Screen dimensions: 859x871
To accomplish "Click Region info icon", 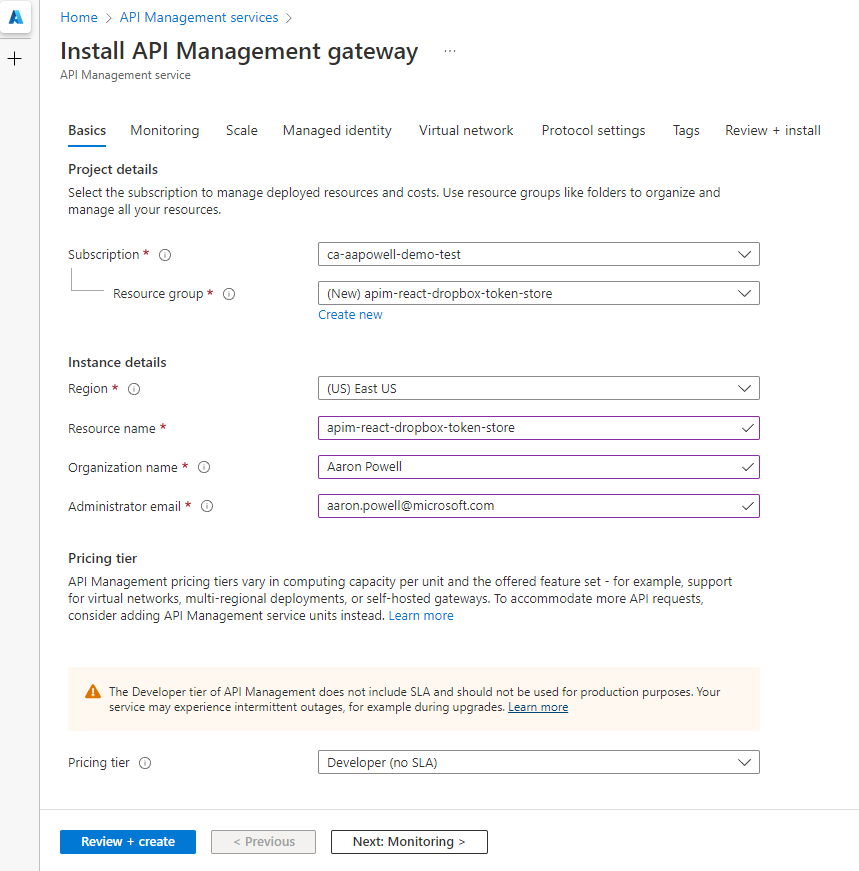I will [x=134, y=389].
